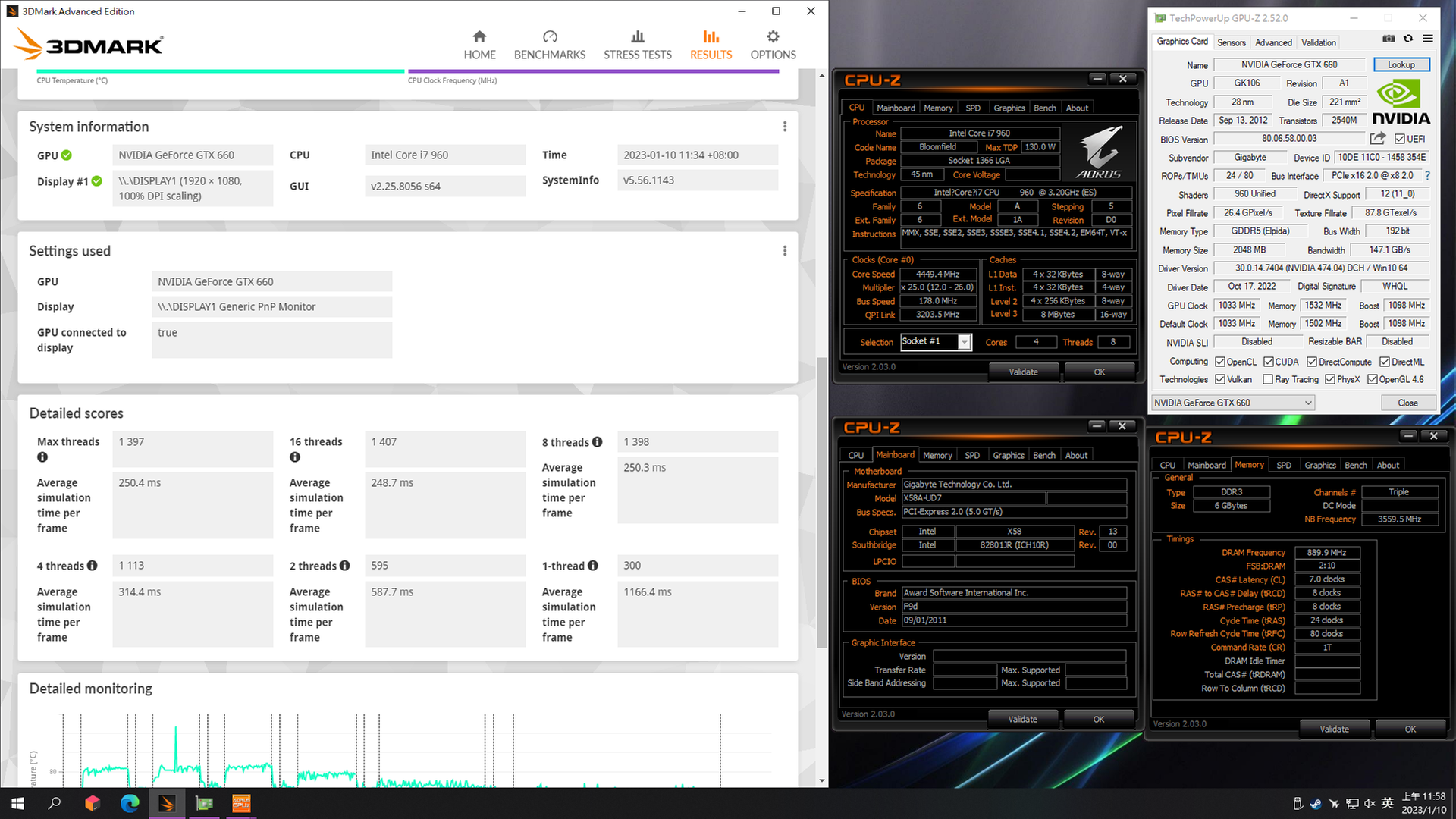Viewport: 1456px width, 819px height.
Task: Show info tooltip for 8 threads score
Action: tap(598, 442)
